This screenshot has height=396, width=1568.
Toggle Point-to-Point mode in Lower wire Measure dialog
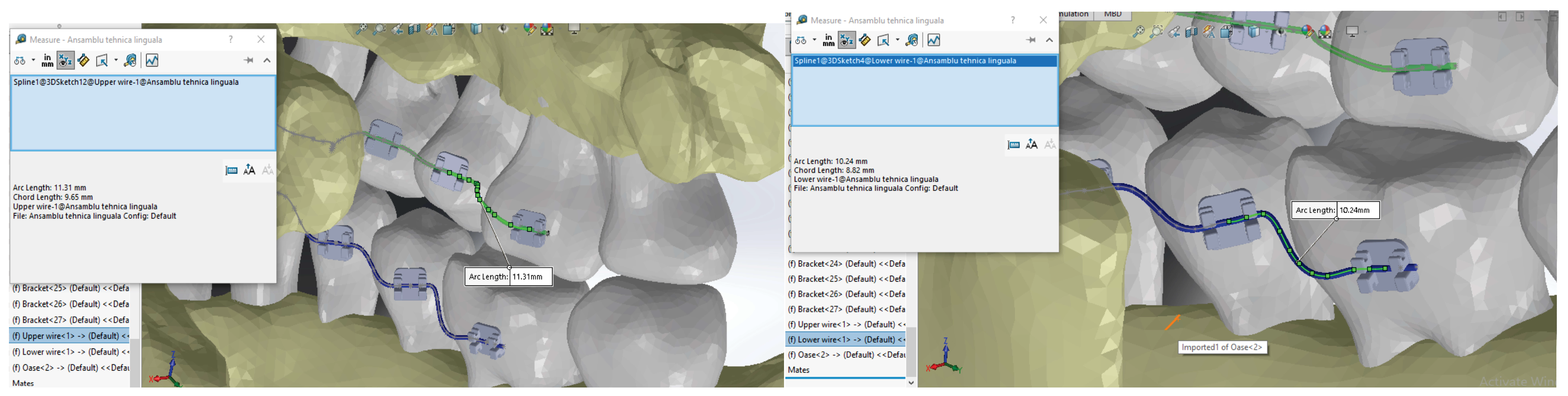pyautogui.click(x=865, y=40)
